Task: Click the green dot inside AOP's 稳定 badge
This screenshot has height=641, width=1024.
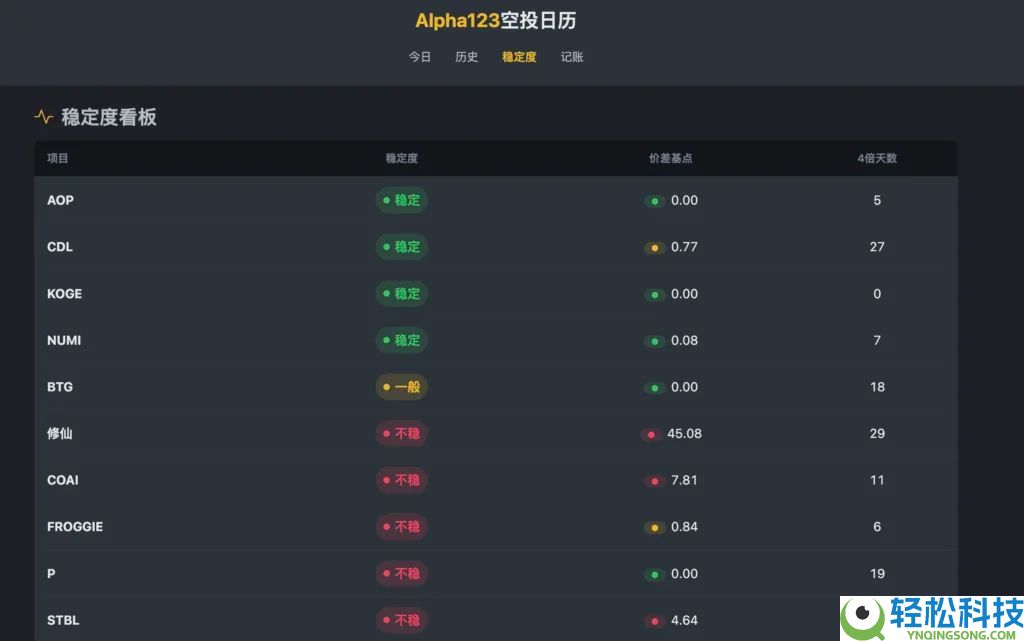Action: point(386,200)
